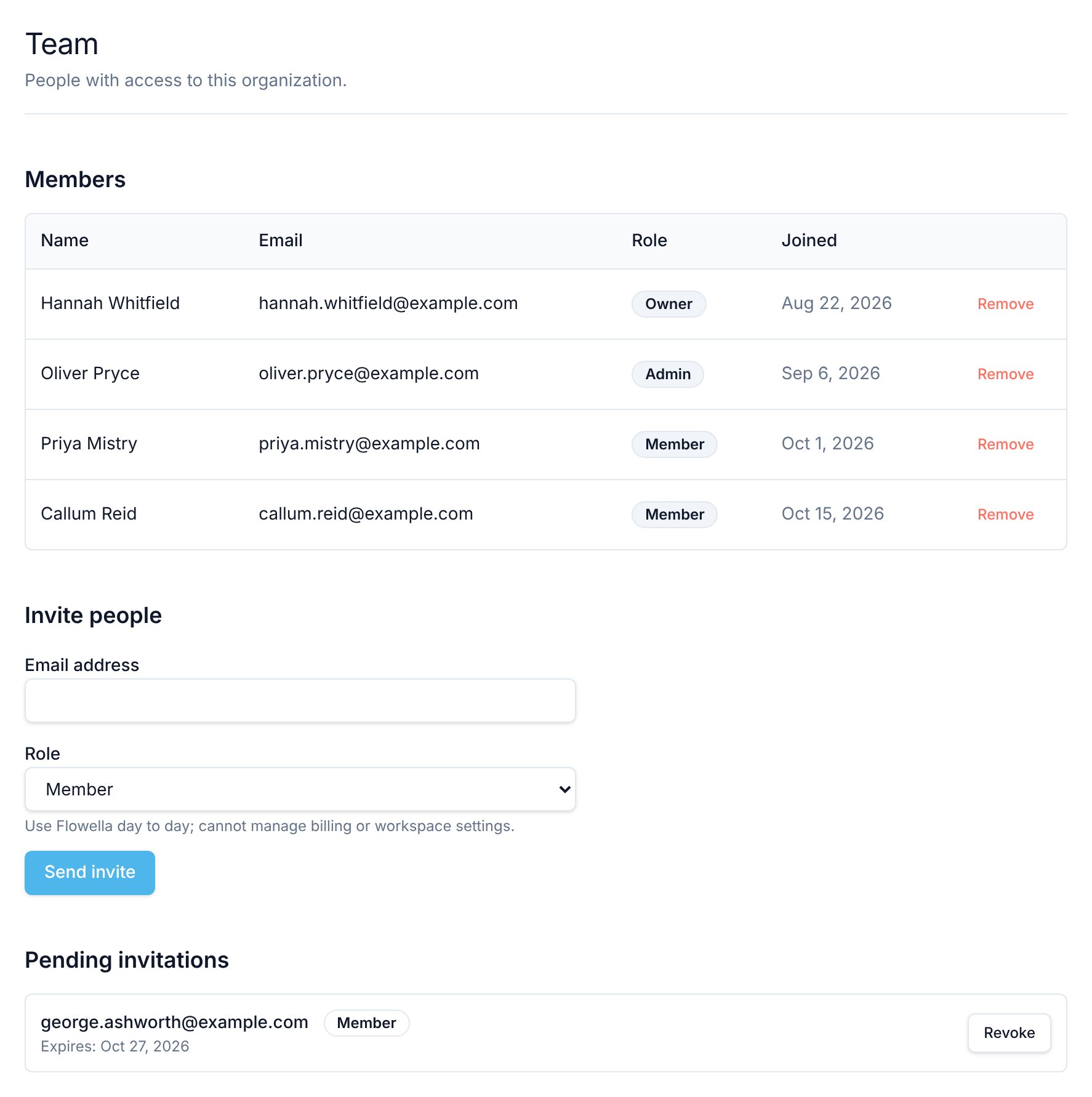Select the Role column header
The height and width of the screenshot is (1097, 1092).
coord(649,241)
